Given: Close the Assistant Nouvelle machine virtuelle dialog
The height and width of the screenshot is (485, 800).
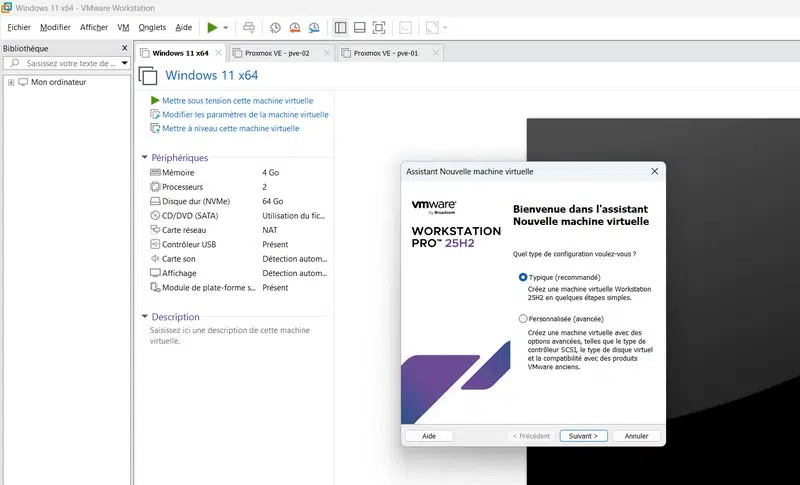Looking at the screenshot, I should coord(655,171).
